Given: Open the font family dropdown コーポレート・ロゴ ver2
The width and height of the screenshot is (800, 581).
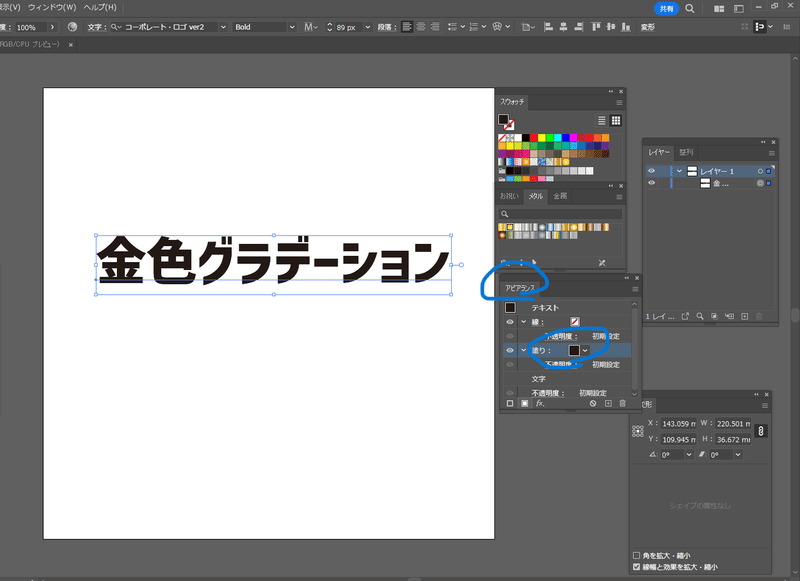Looking at the screenshot, I should click(223, 27).
